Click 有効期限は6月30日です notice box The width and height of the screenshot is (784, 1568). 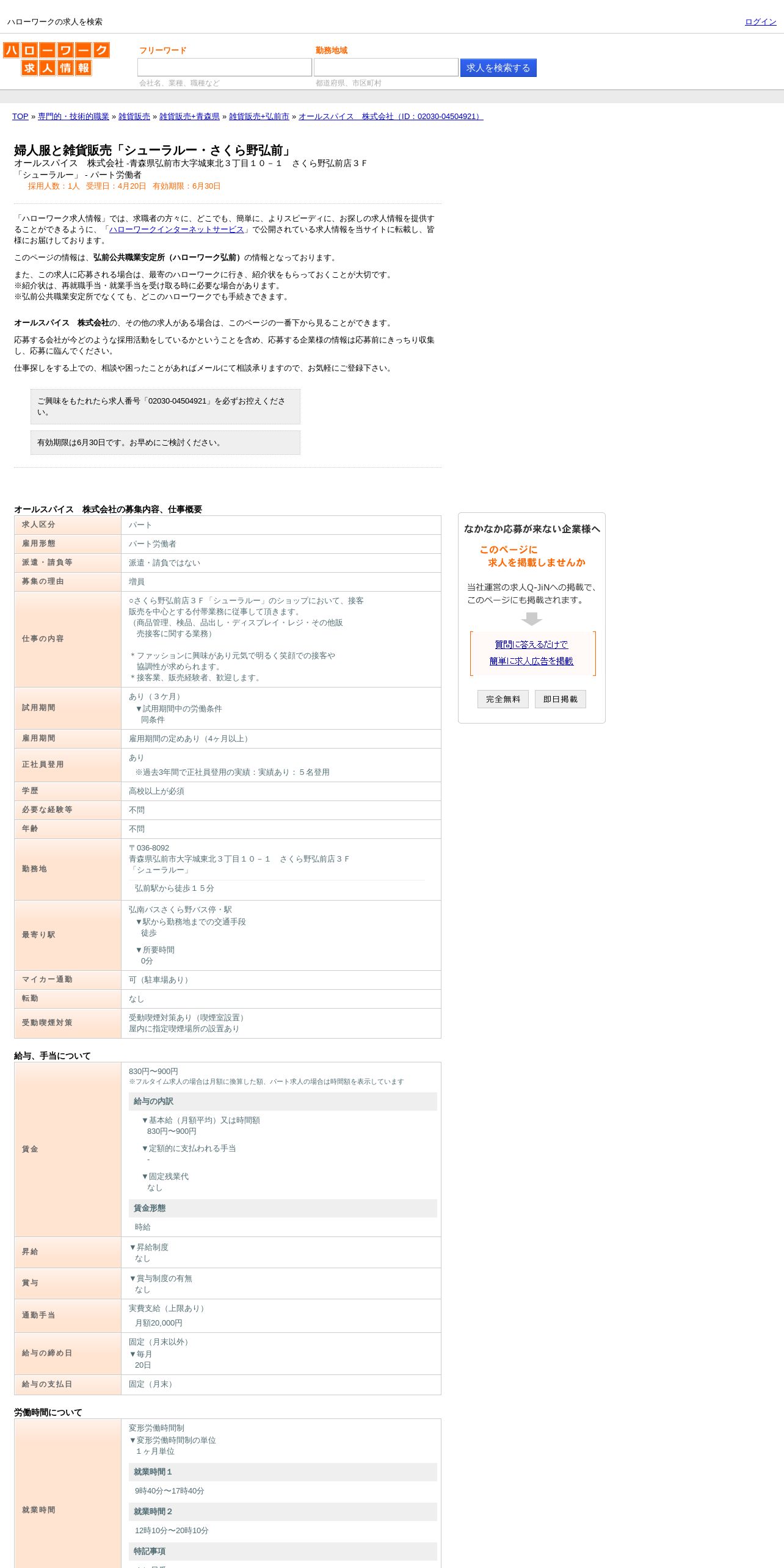point(165,443)
